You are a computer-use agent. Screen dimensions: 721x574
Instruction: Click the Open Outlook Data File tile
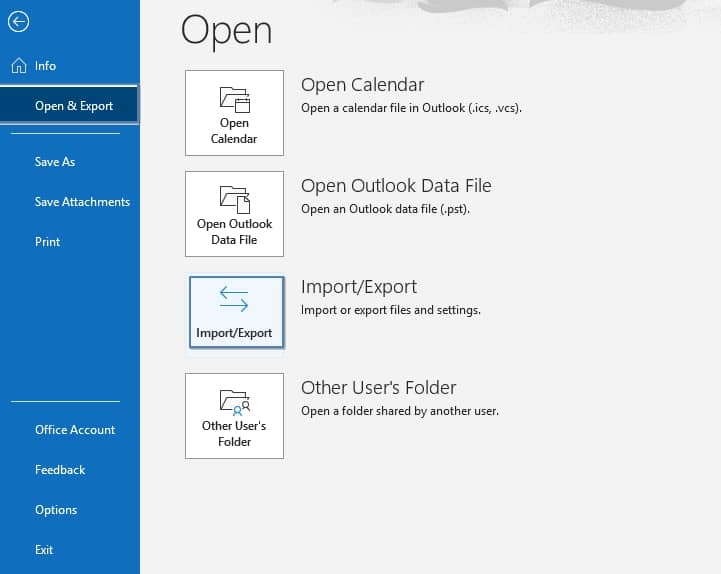(235, 214)
